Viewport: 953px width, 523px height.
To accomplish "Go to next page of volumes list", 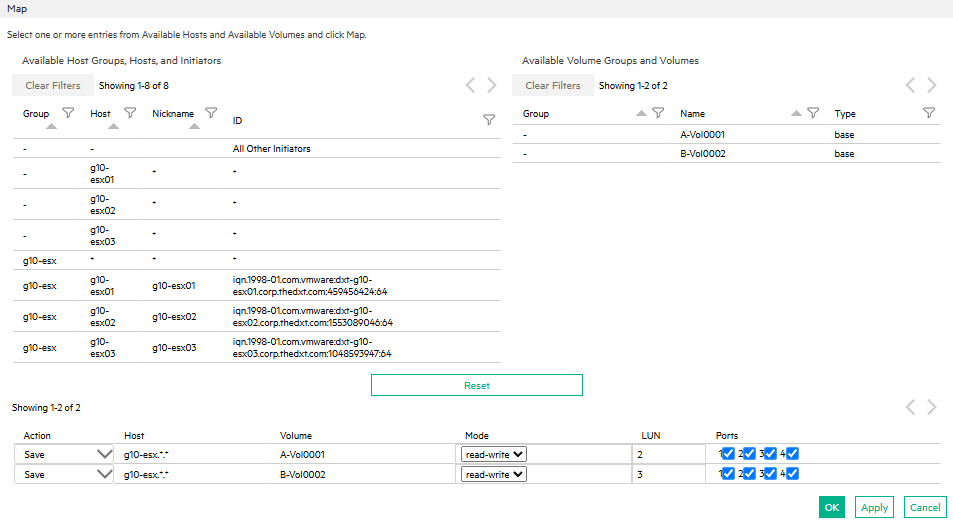I will tap(932, 85).
